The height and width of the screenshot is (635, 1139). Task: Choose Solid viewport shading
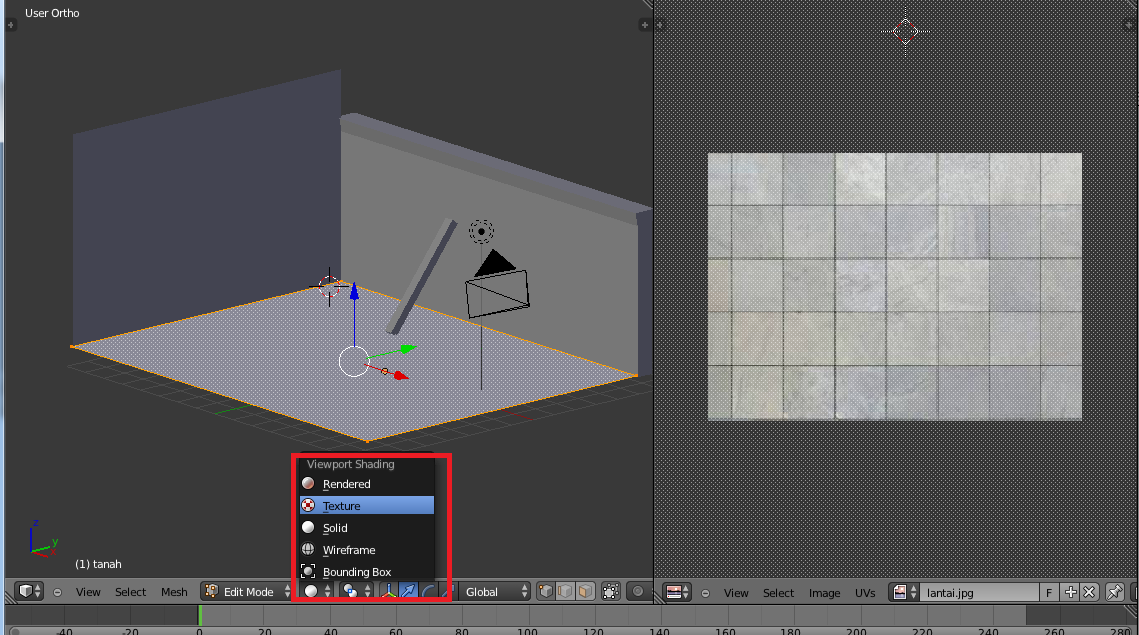[367, 527]
